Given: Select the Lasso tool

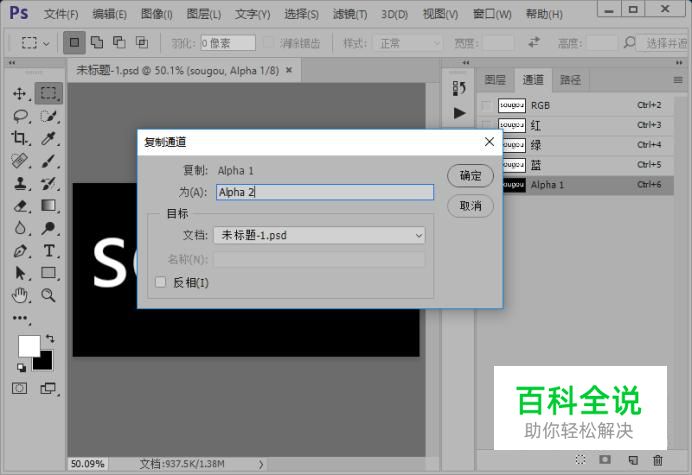Looking at the screenshot, I should point(20,116).
